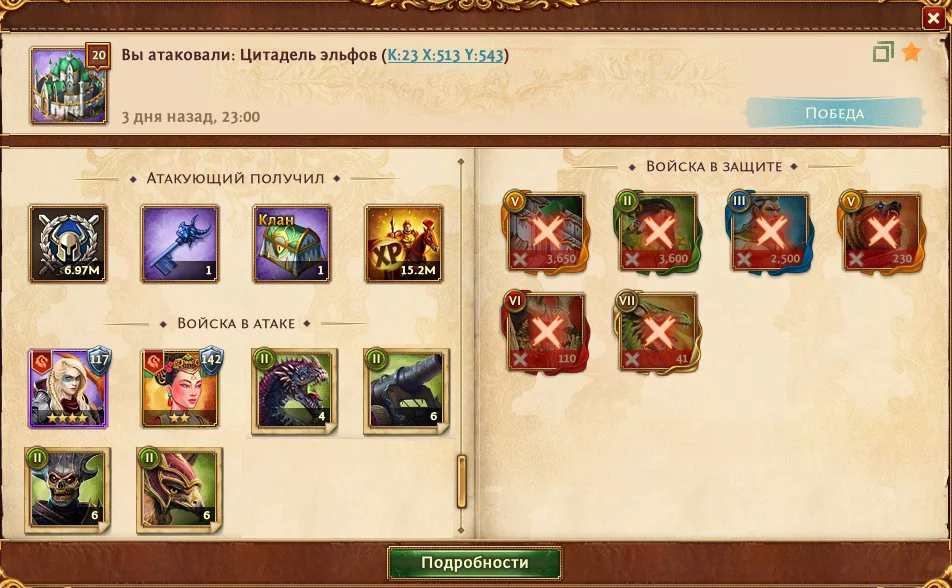Click the Подробности button
The width and height of the screenshot is (952, 588).
[x=474, y=563]
